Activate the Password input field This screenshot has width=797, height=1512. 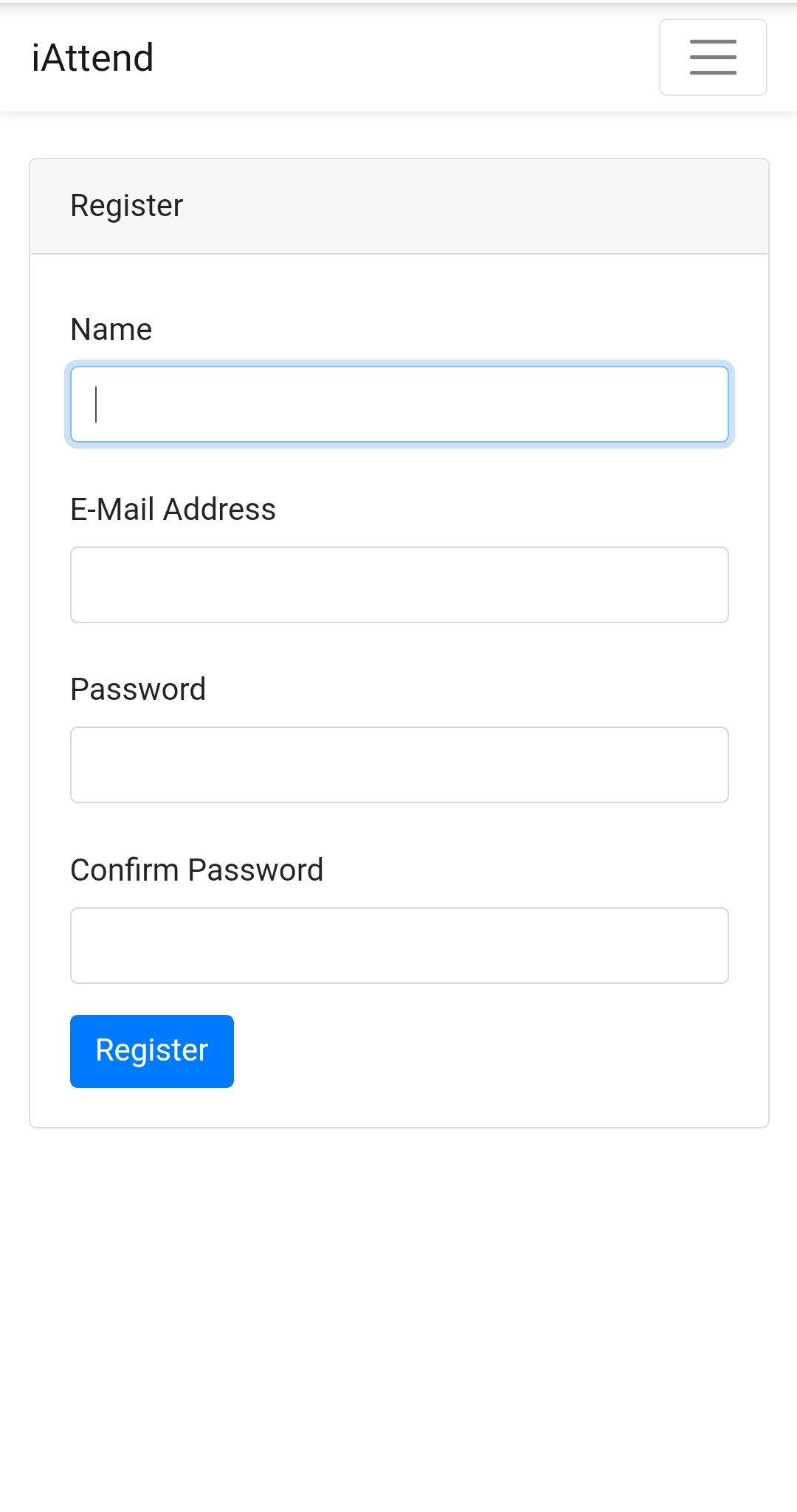click(x=399, y=765)
